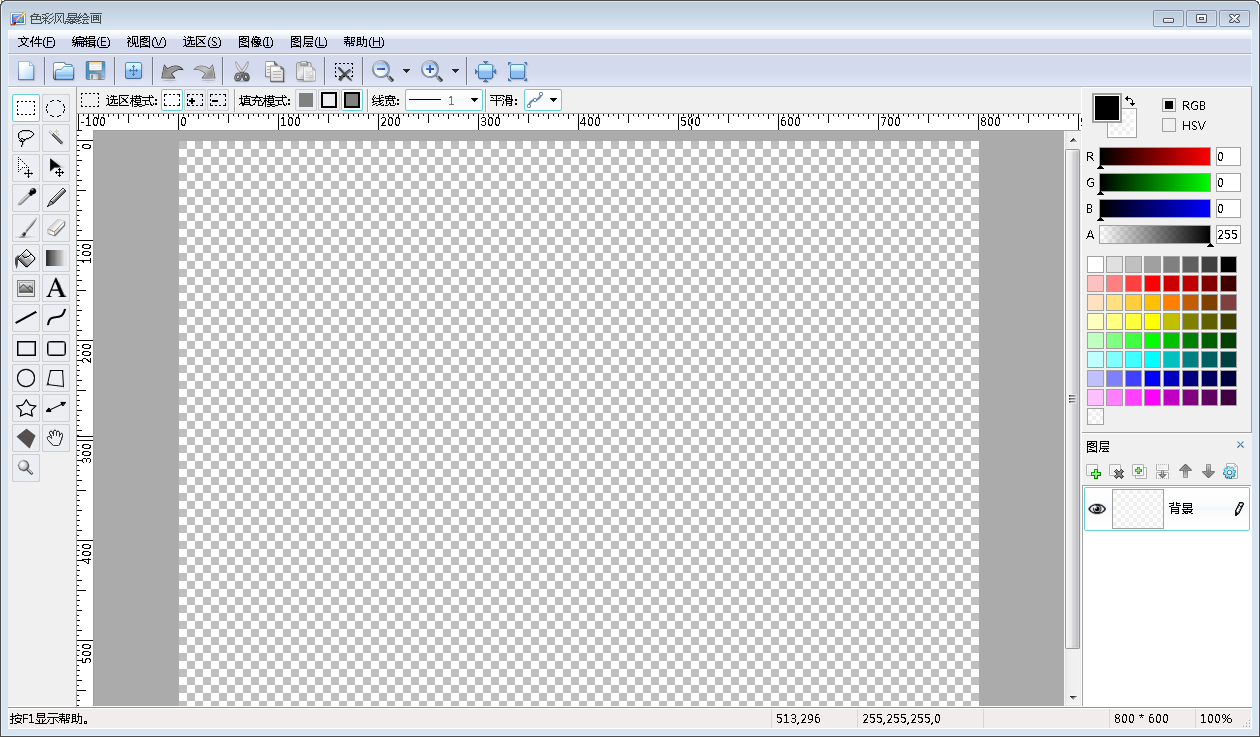Select the paint bucket fill tool
Screen dimensions: 1260x737
coord(27,258)
